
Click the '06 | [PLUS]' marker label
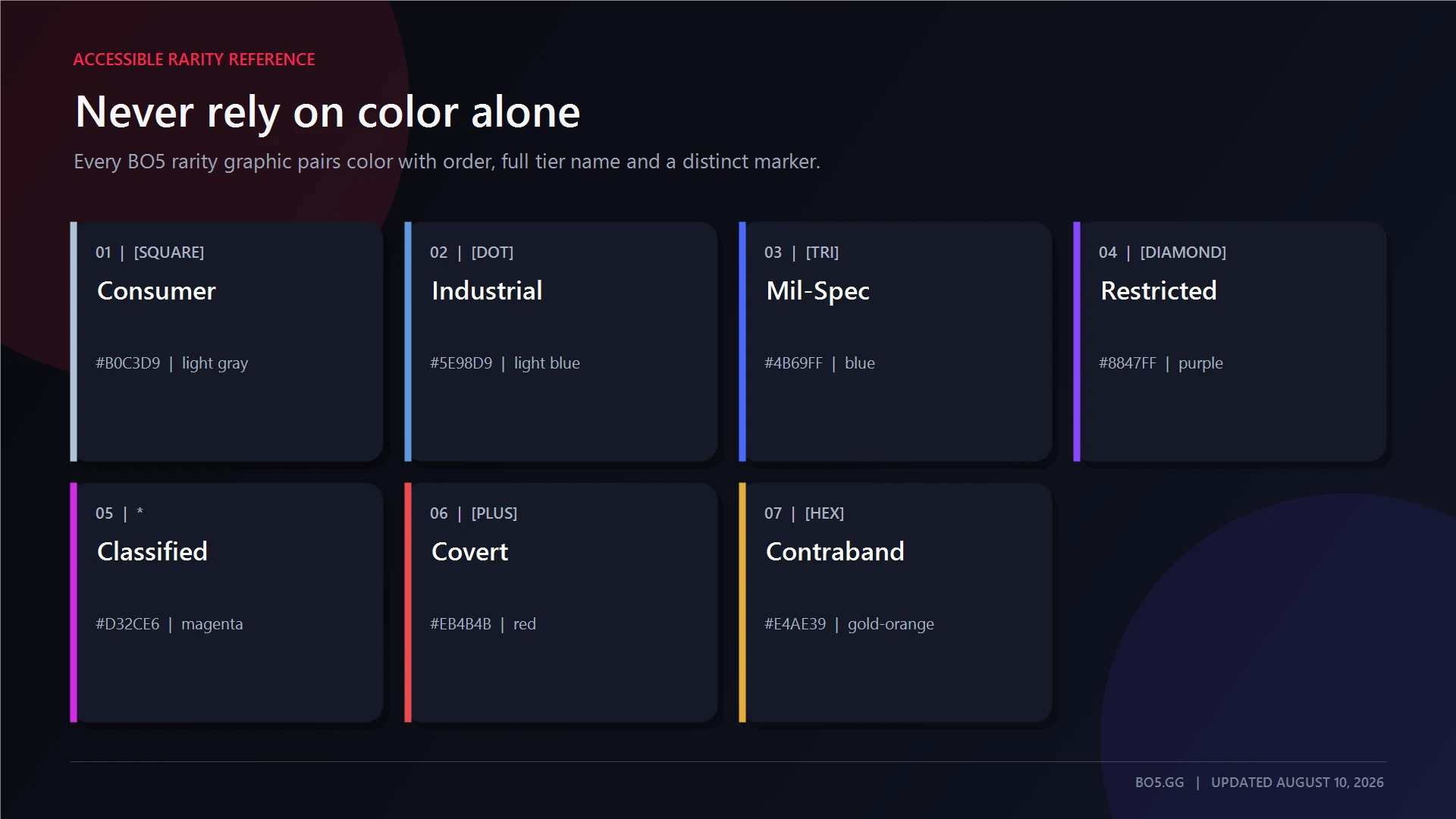click(x=473, y=513)
